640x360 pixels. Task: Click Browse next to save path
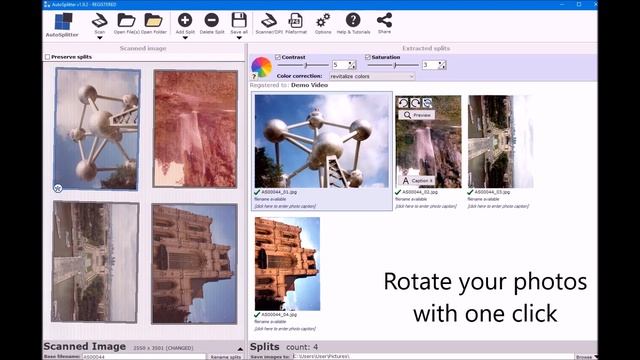pyautogui.click(x=585, y=357)
